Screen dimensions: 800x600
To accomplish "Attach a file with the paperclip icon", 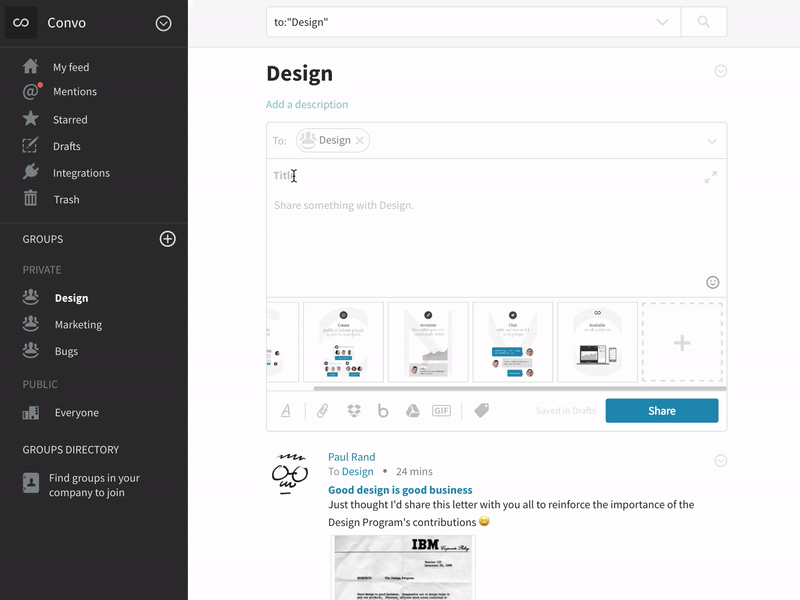I will [x=322, y=410].
